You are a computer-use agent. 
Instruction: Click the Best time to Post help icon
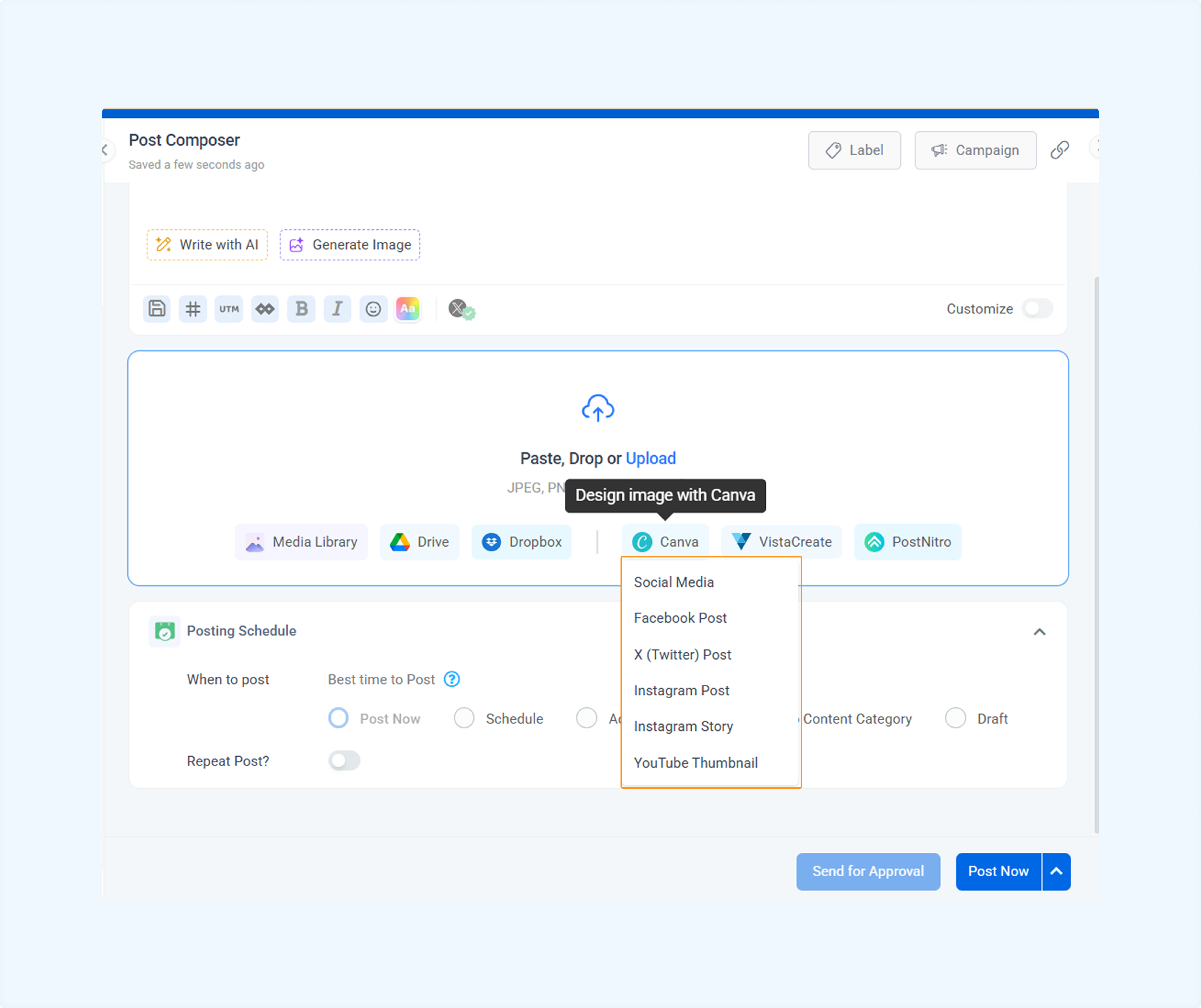click(x=452, y=679)
